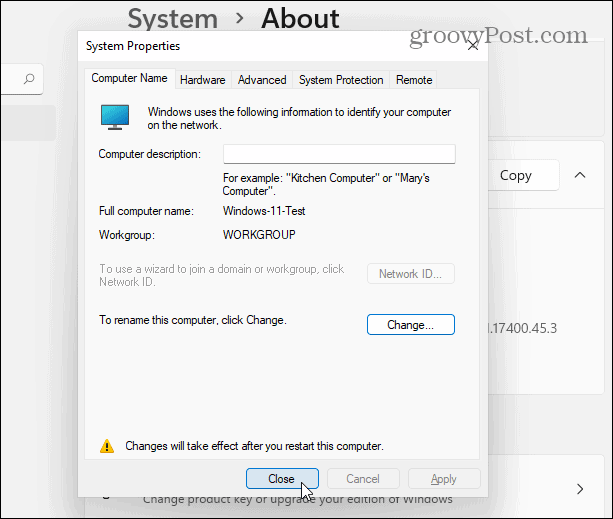
Task: Open the product key row's right chevron
Action: pos(580,489)
